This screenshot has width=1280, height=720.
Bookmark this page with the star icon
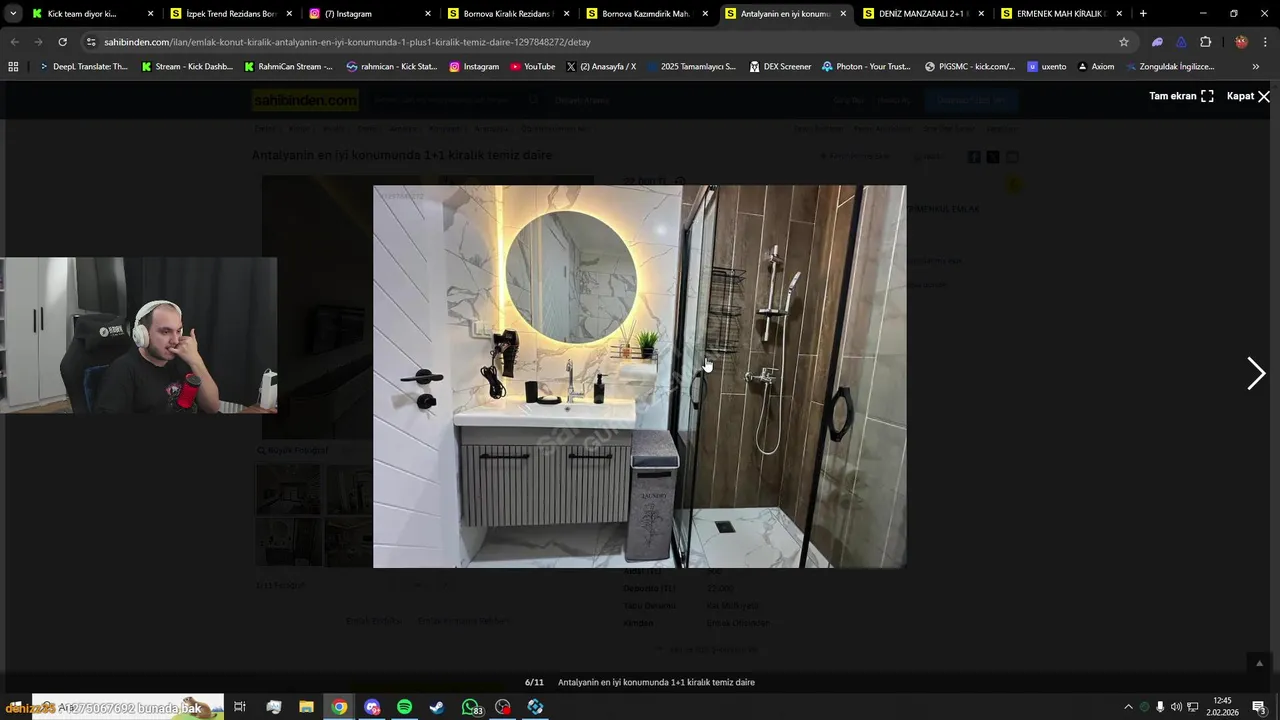pyautogui.click(x=1124, y=42)
